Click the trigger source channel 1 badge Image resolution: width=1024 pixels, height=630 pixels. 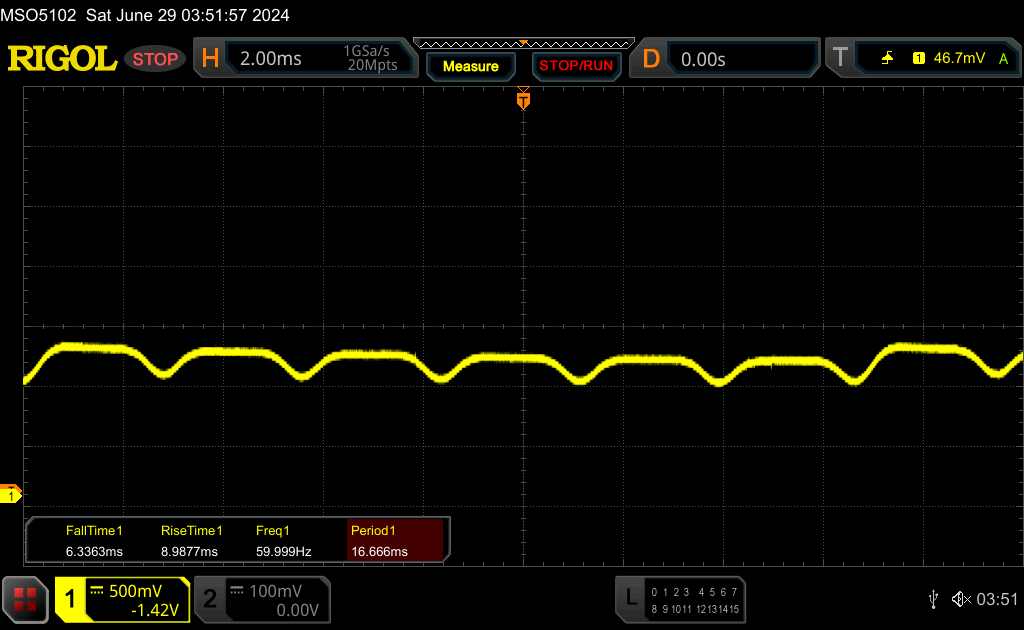(x=919, y=58)
